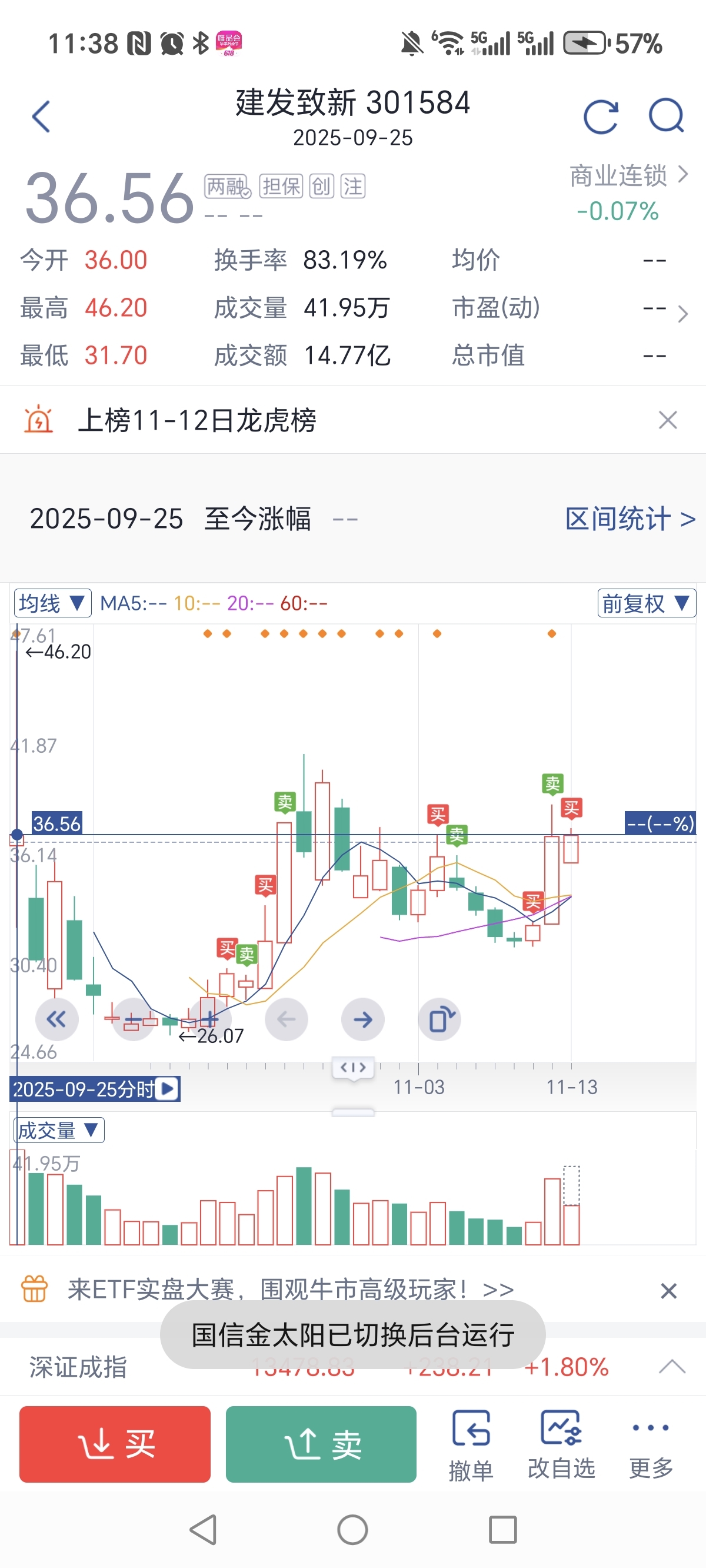706x1568 pixels.
Task: Tap the back arrow icon
Action: coord(41,117)
